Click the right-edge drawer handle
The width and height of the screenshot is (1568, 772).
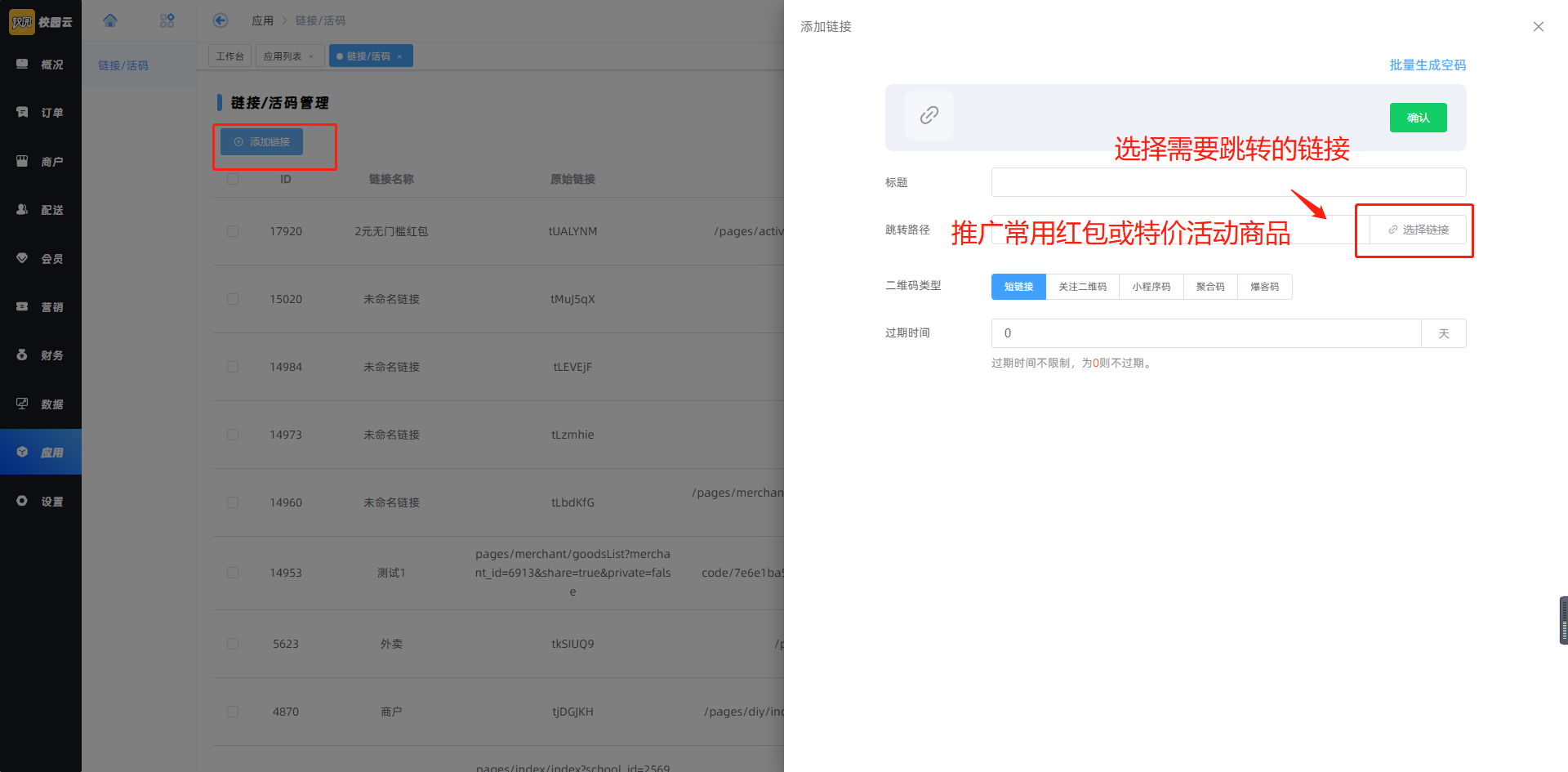pyautogui.click(x=1564, y=621)
